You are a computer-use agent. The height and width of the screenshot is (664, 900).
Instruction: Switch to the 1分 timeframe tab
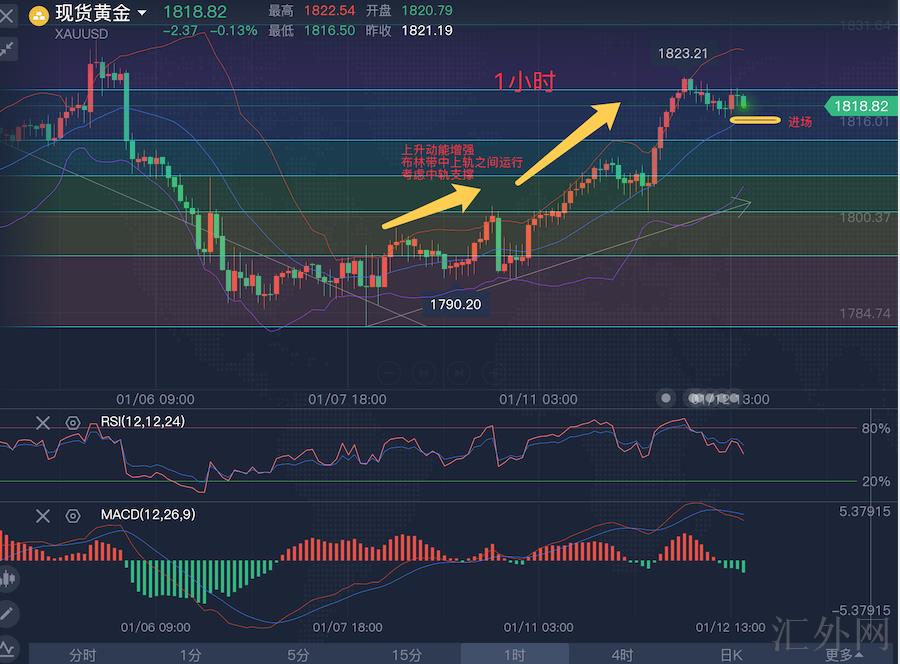(190, 655)
